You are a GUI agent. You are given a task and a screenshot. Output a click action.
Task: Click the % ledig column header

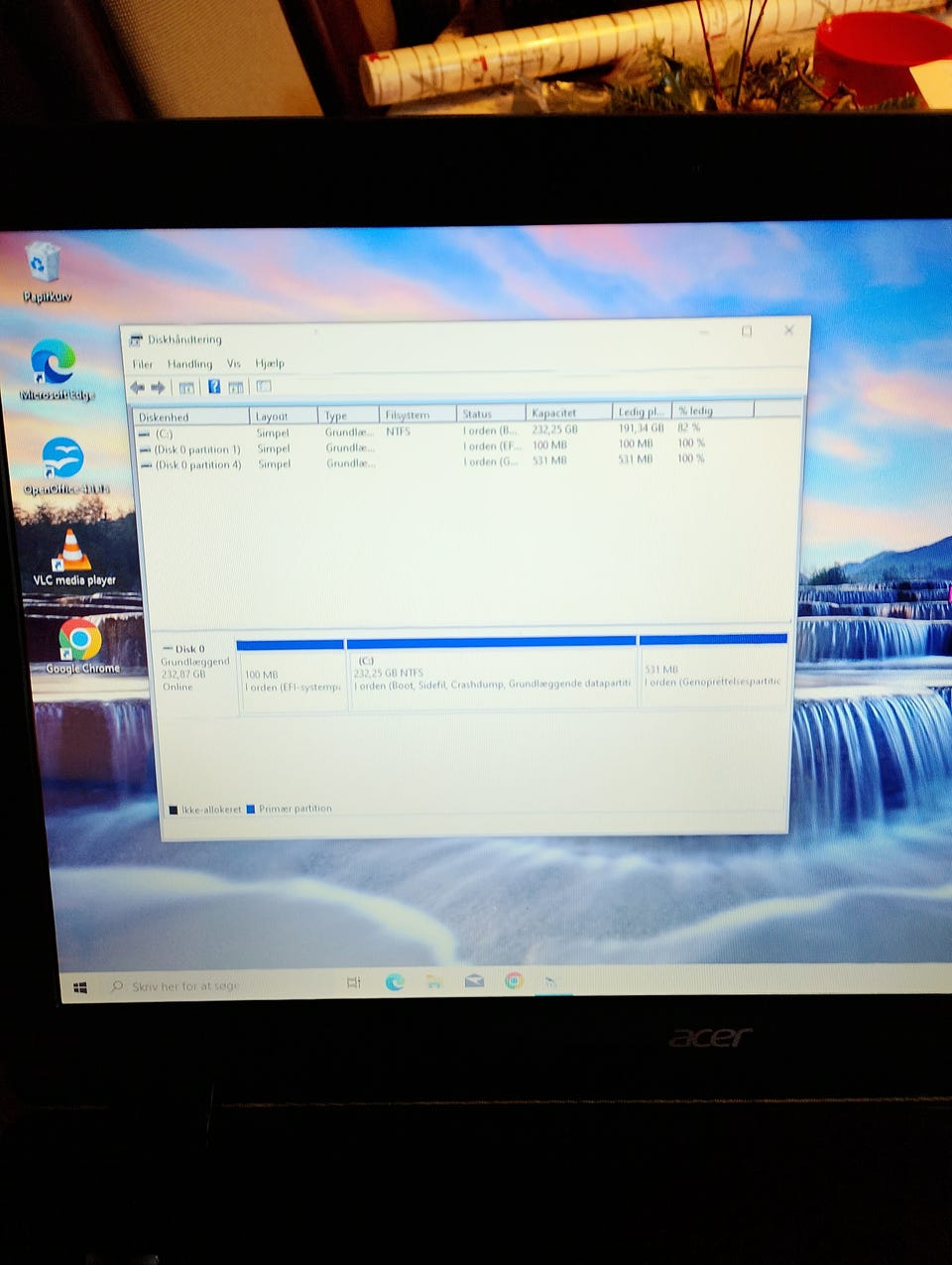[713, 410]
